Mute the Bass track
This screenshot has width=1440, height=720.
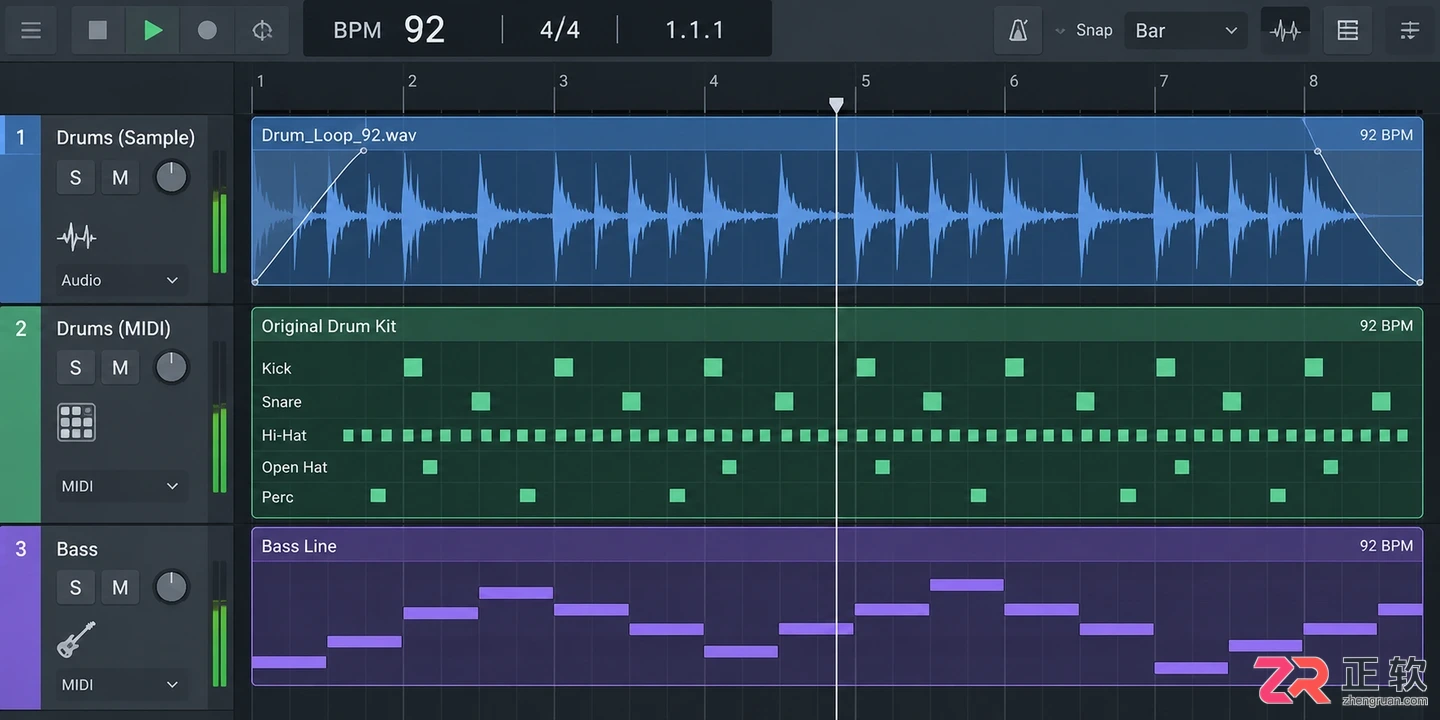pyautogui.click(x=120, y=588)
